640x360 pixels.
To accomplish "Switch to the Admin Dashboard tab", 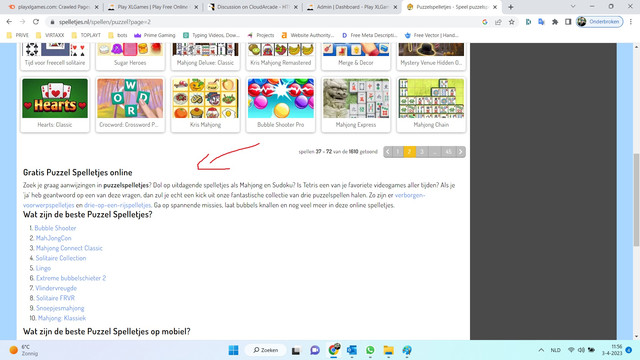I will coord(351,7).
